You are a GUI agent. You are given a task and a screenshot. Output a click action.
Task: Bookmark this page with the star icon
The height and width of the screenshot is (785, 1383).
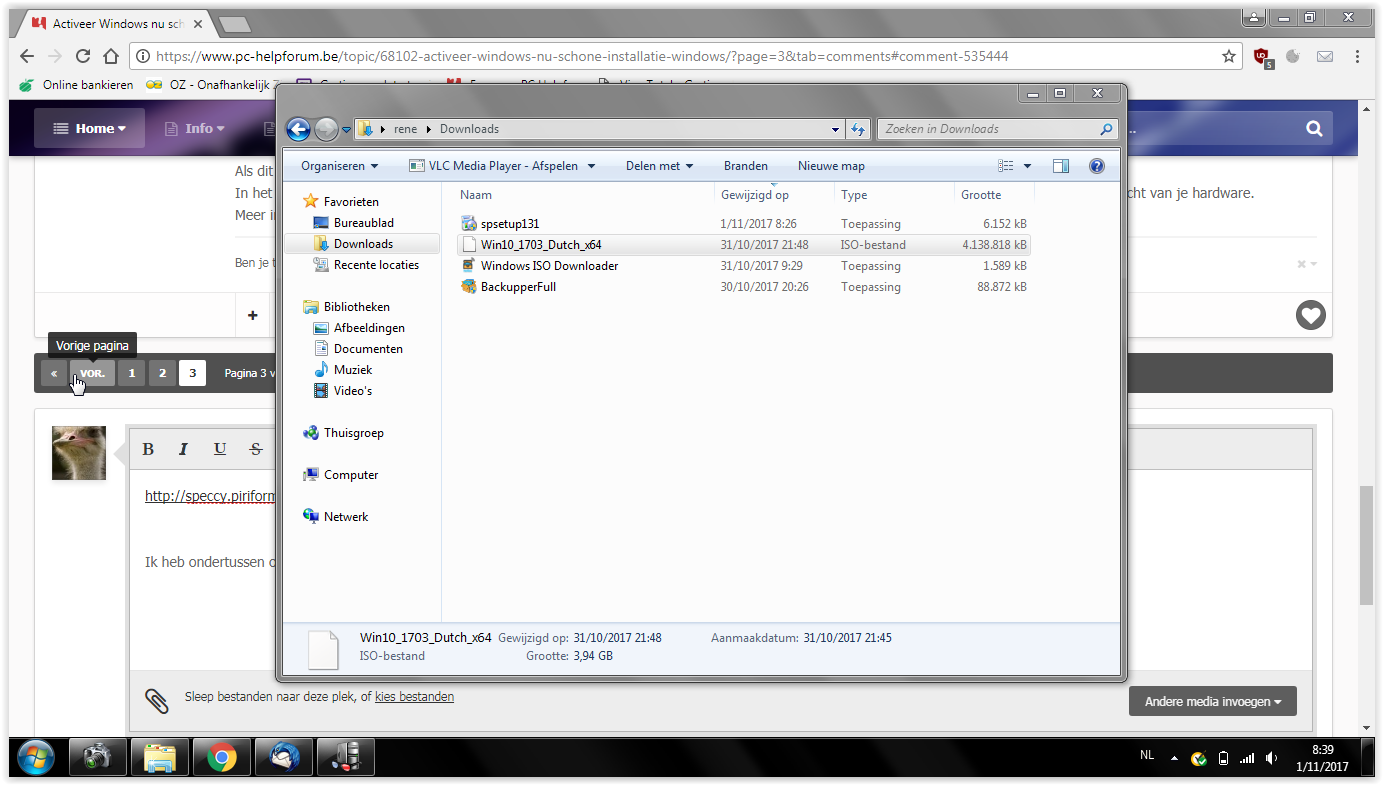click(1229, 57)
